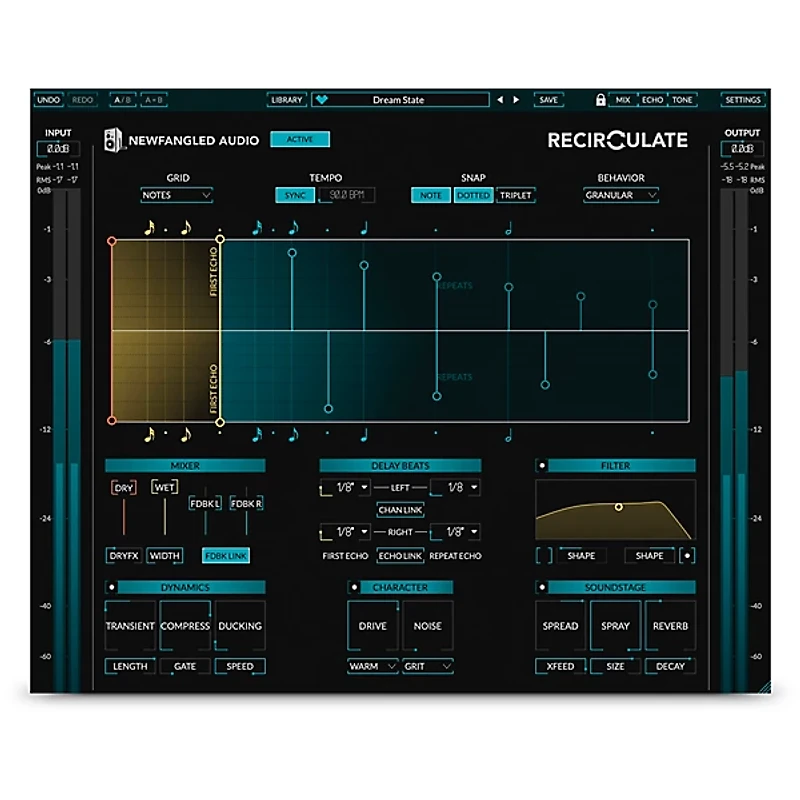Go to the previous preset arrow

(500, 100)
